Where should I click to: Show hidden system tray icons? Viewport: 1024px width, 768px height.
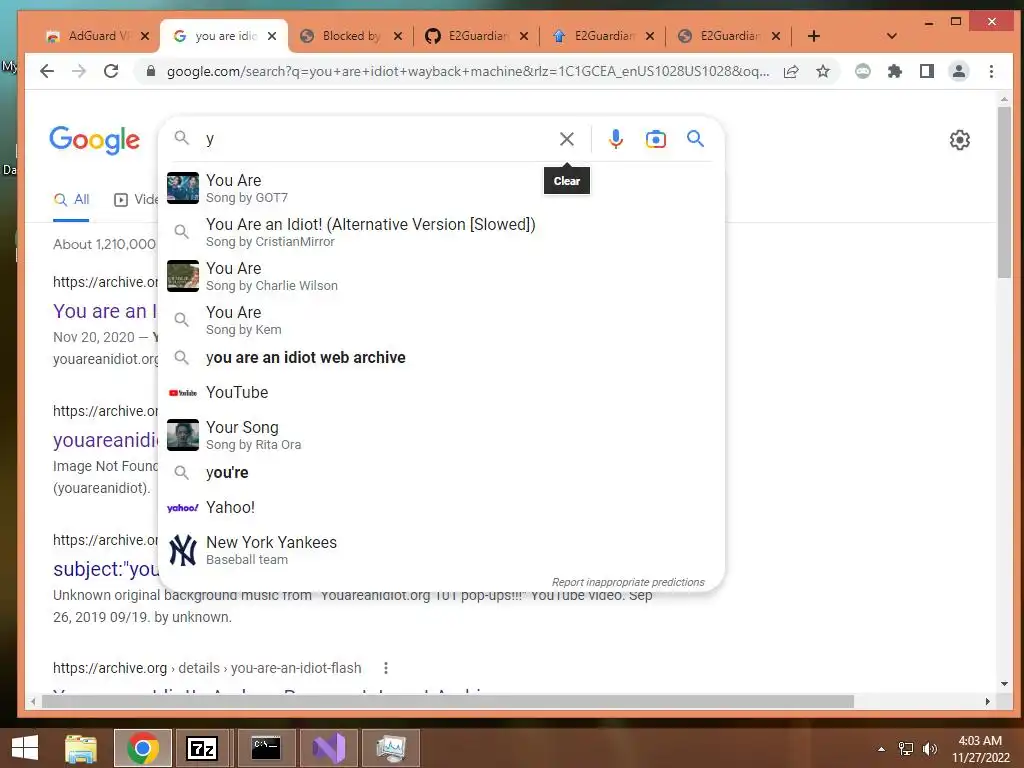point(881,749)
